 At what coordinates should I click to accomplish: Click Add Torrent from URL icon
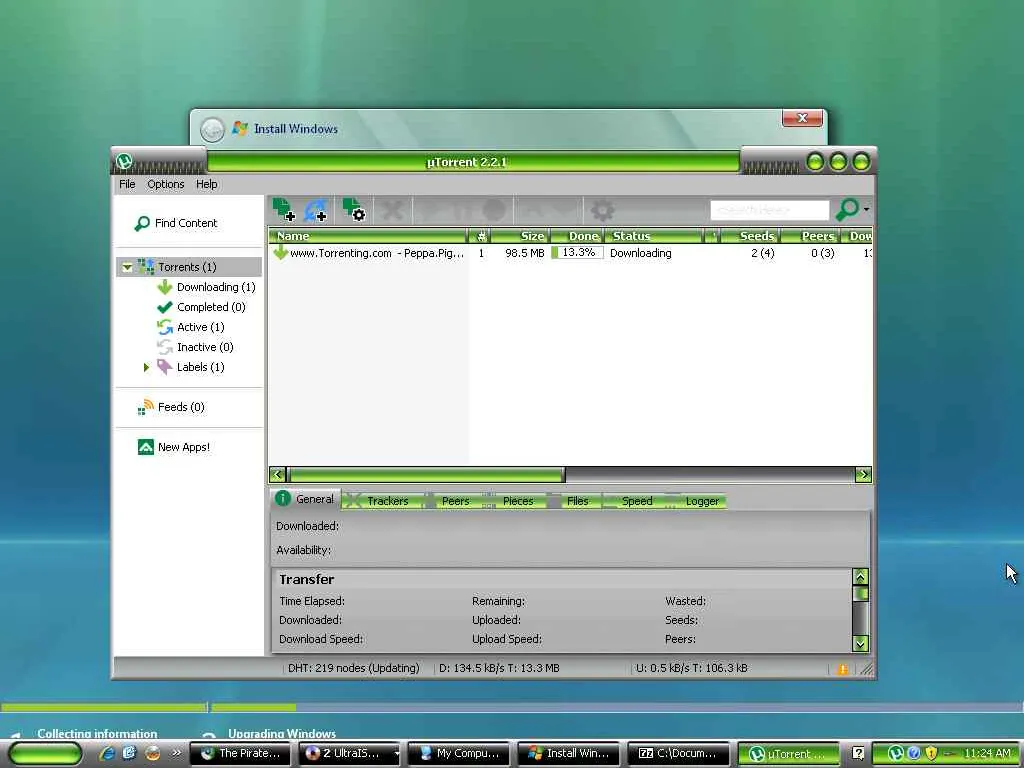click(x=315, y=210)
